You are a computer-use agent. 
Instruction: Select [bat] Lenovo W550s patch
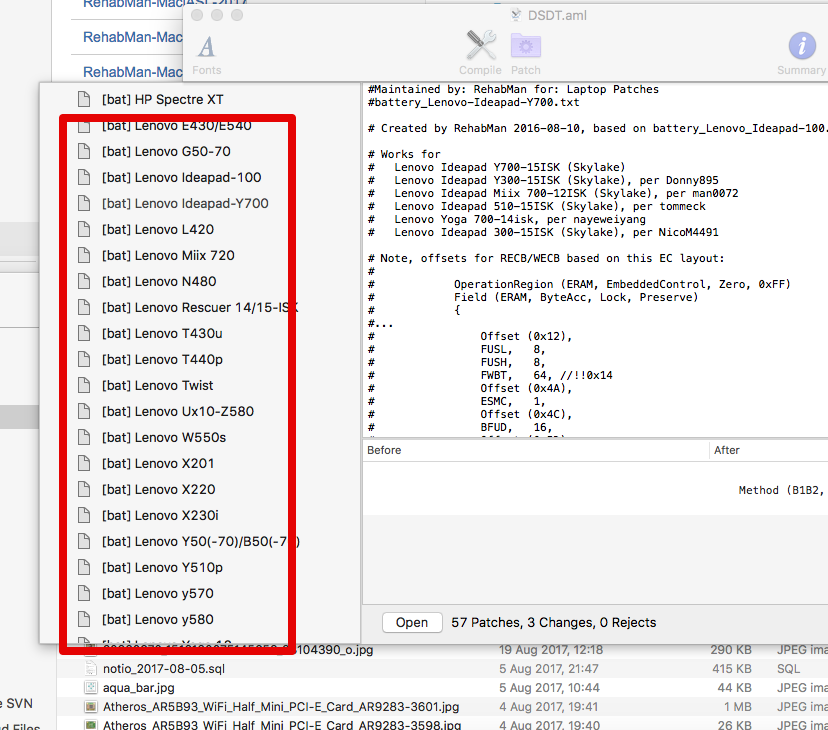tap(164, 437)
